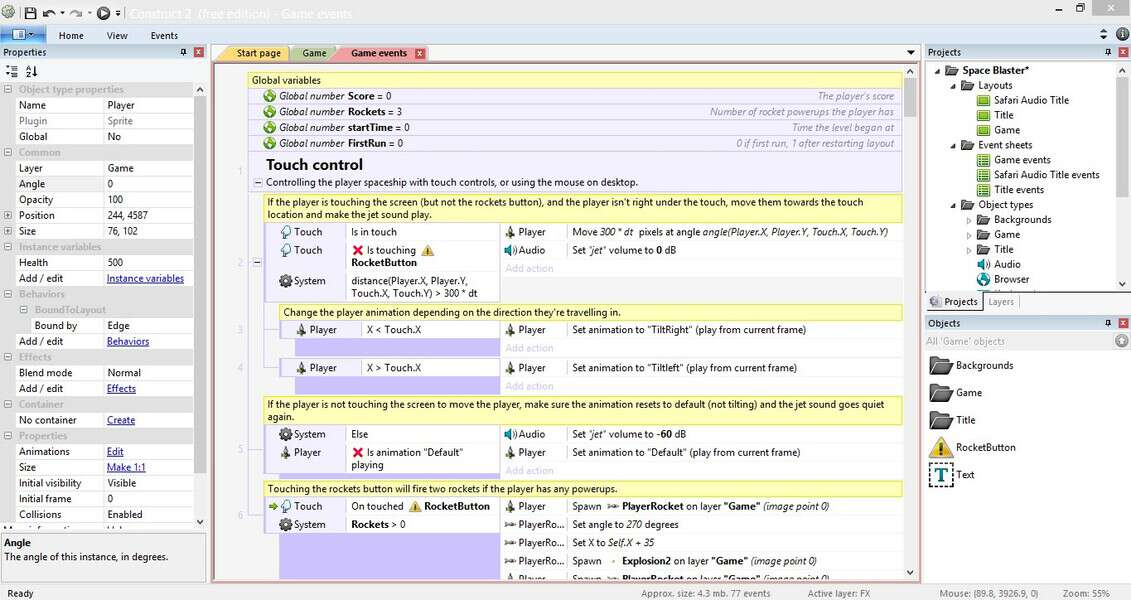The width and height of the screenshot is (1131, 600).
Task: Open the View ribbon tab
Action: (x=117, y=35)
